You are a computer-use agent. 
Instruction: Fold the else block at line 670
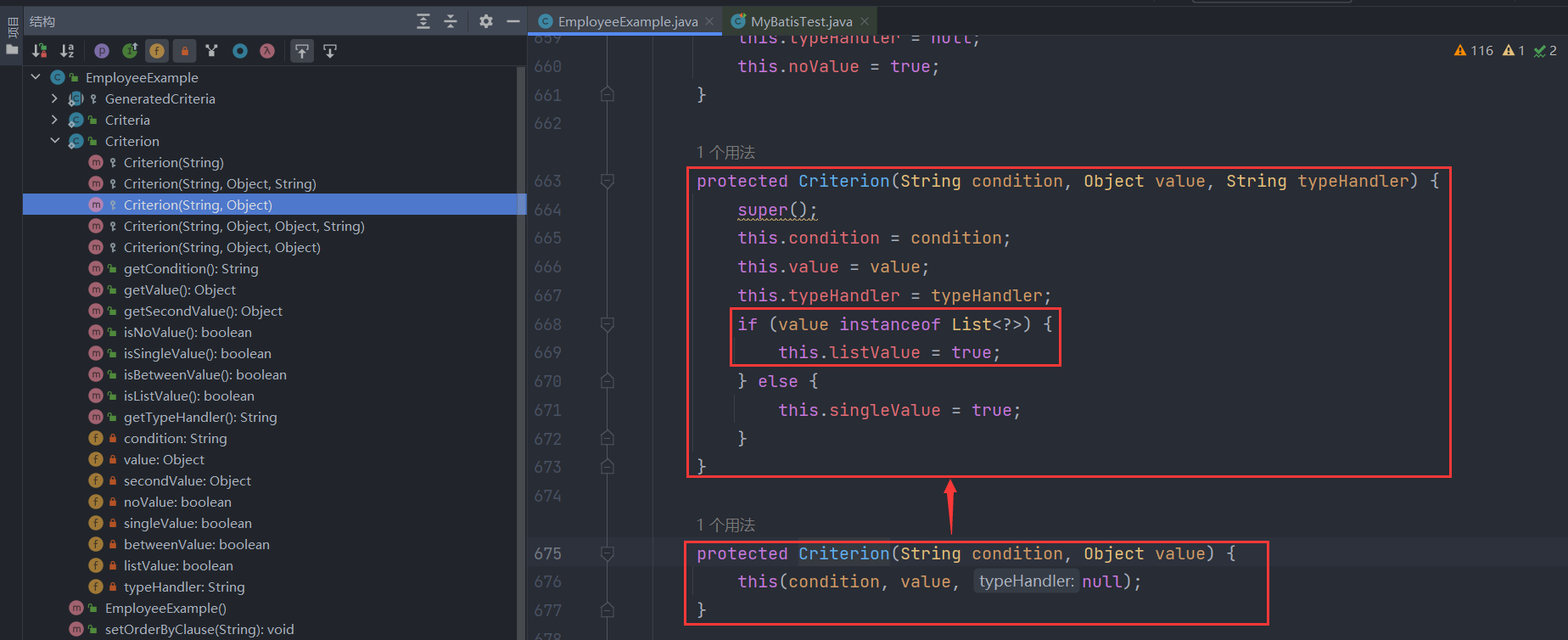[x=608, y=381]
